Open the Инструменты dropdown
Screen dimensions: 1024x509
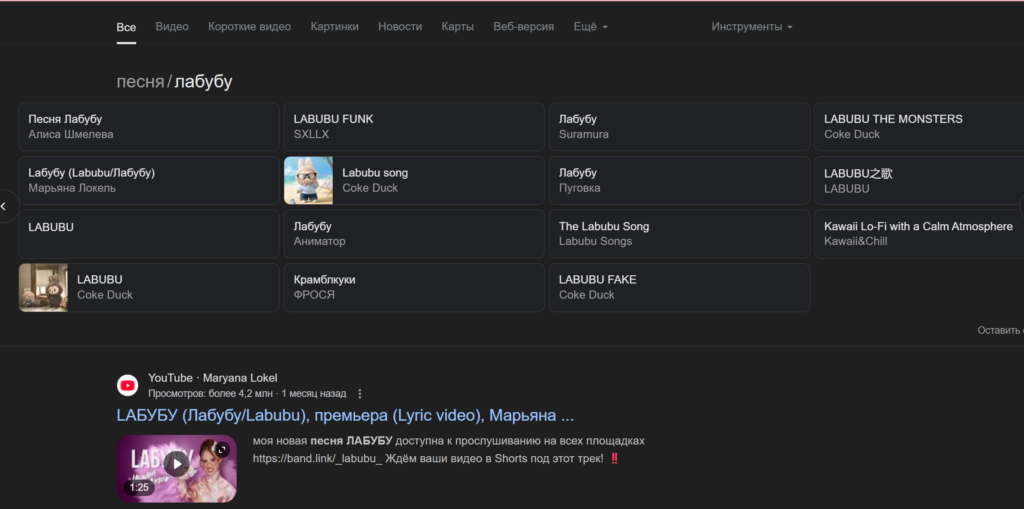tap(752, 27)
